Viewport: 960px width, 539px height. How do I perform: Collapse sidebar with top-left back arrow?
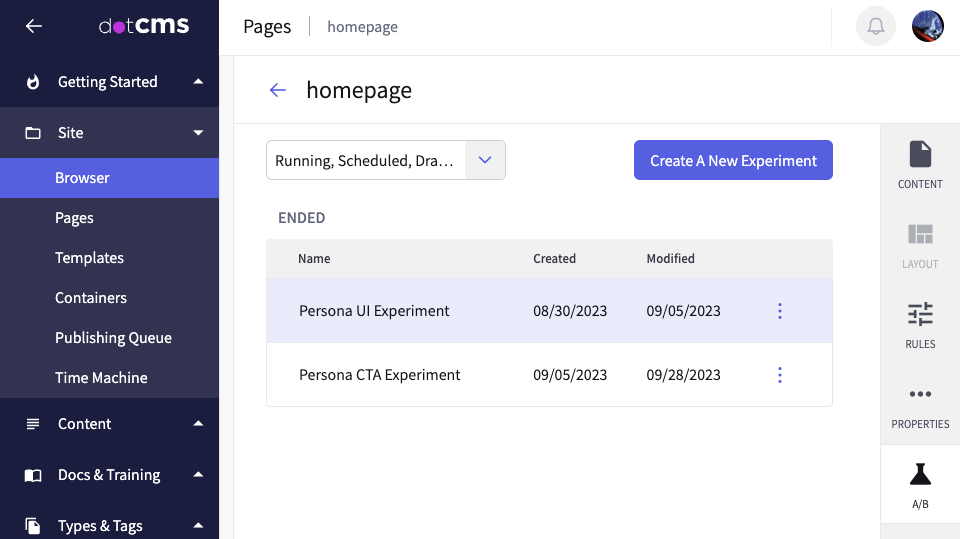click(x=34, y=27)
